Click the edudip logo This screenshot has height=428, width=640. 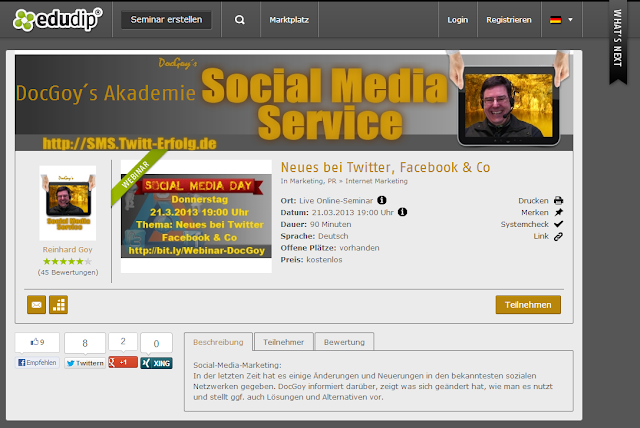(x=58, y=19)
